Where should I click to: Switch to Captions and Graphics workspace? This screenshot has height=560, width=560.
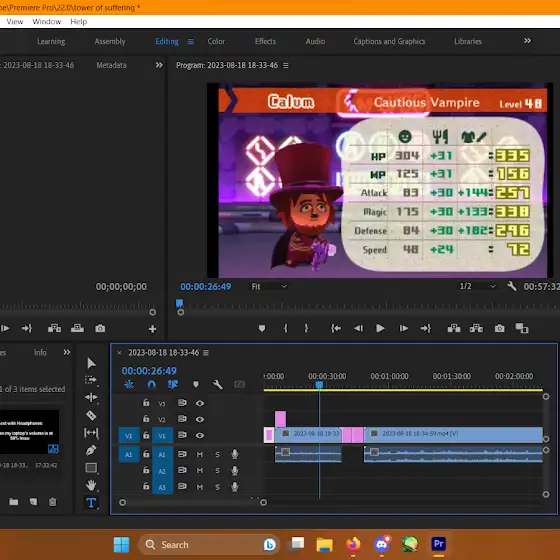389,41
